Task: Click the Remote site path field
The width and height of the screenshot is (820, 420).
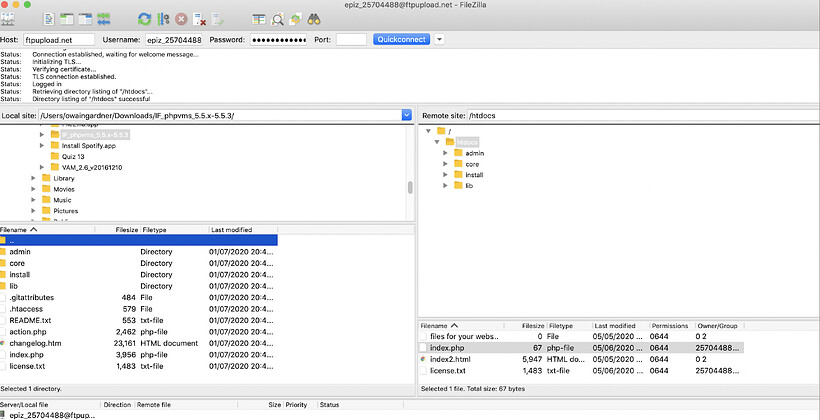Action: click(x=642, y=116)
